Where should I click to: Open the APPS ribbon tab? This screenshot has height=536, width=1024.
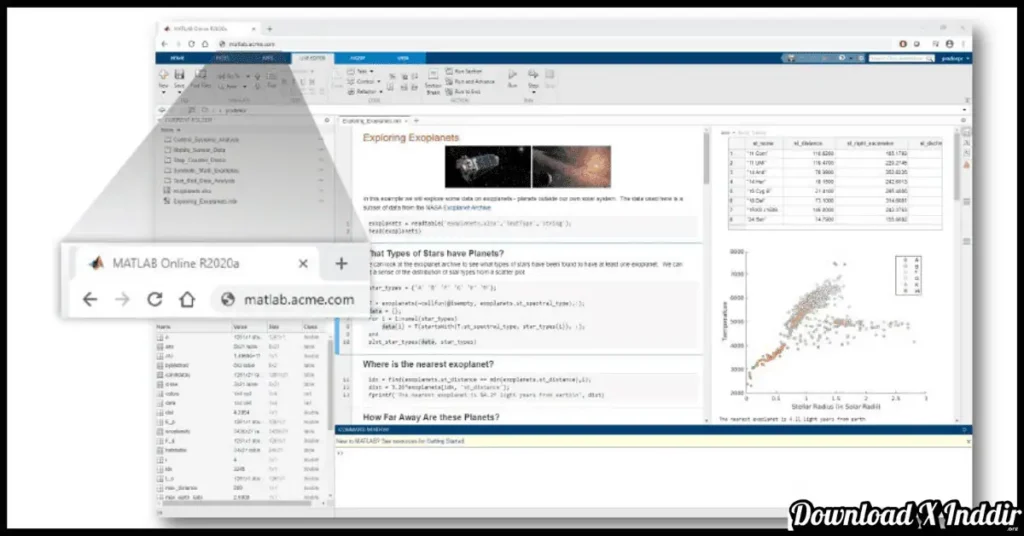point(268,58)
